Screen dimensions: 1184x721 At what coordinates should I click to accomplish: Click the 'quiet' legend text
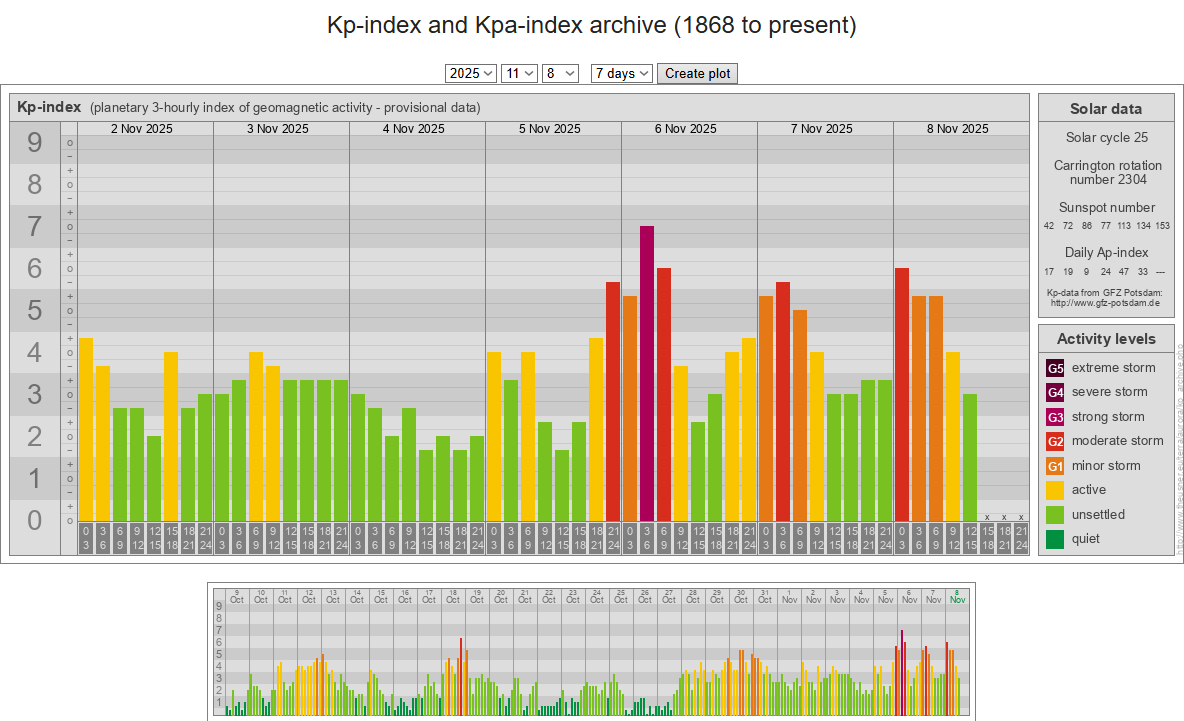1086,539
